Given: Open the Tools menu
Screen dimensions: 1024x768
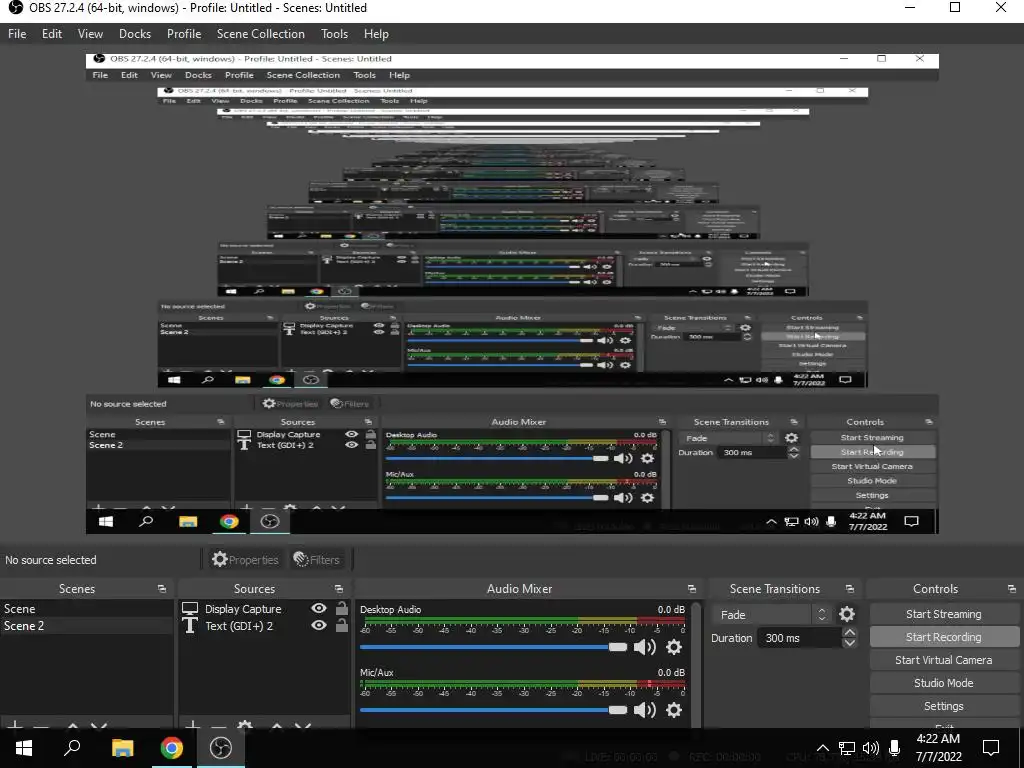Looking at the screenshot, I should 334,34.
